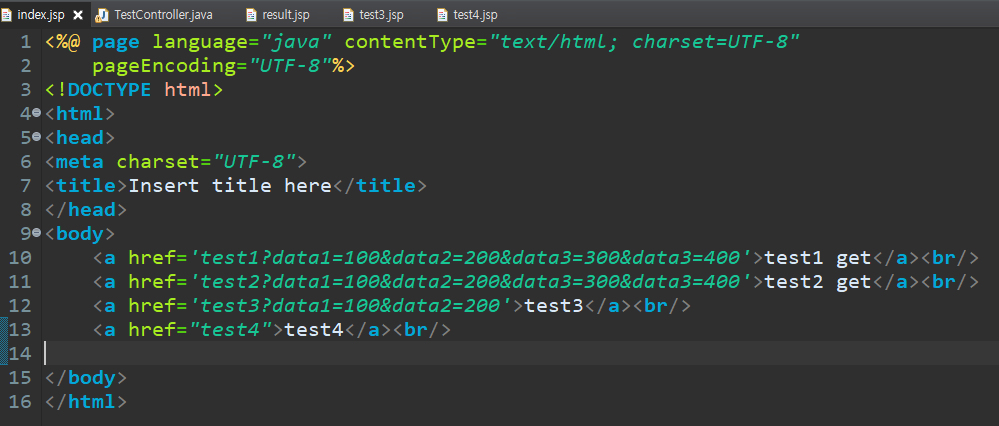
Task: Click the test3 link text in code
Action: pyautogui.click(x=554, y=306)
